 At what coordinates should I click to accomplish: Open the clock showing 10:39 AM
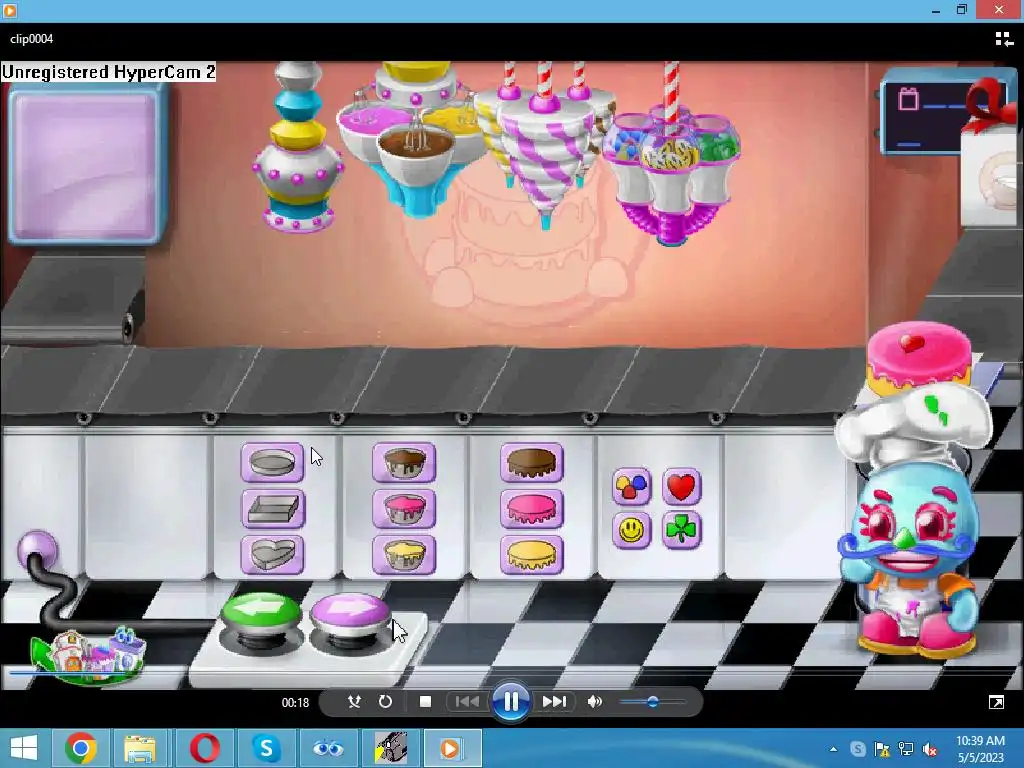pyautogui.click(x=980, y=749)
